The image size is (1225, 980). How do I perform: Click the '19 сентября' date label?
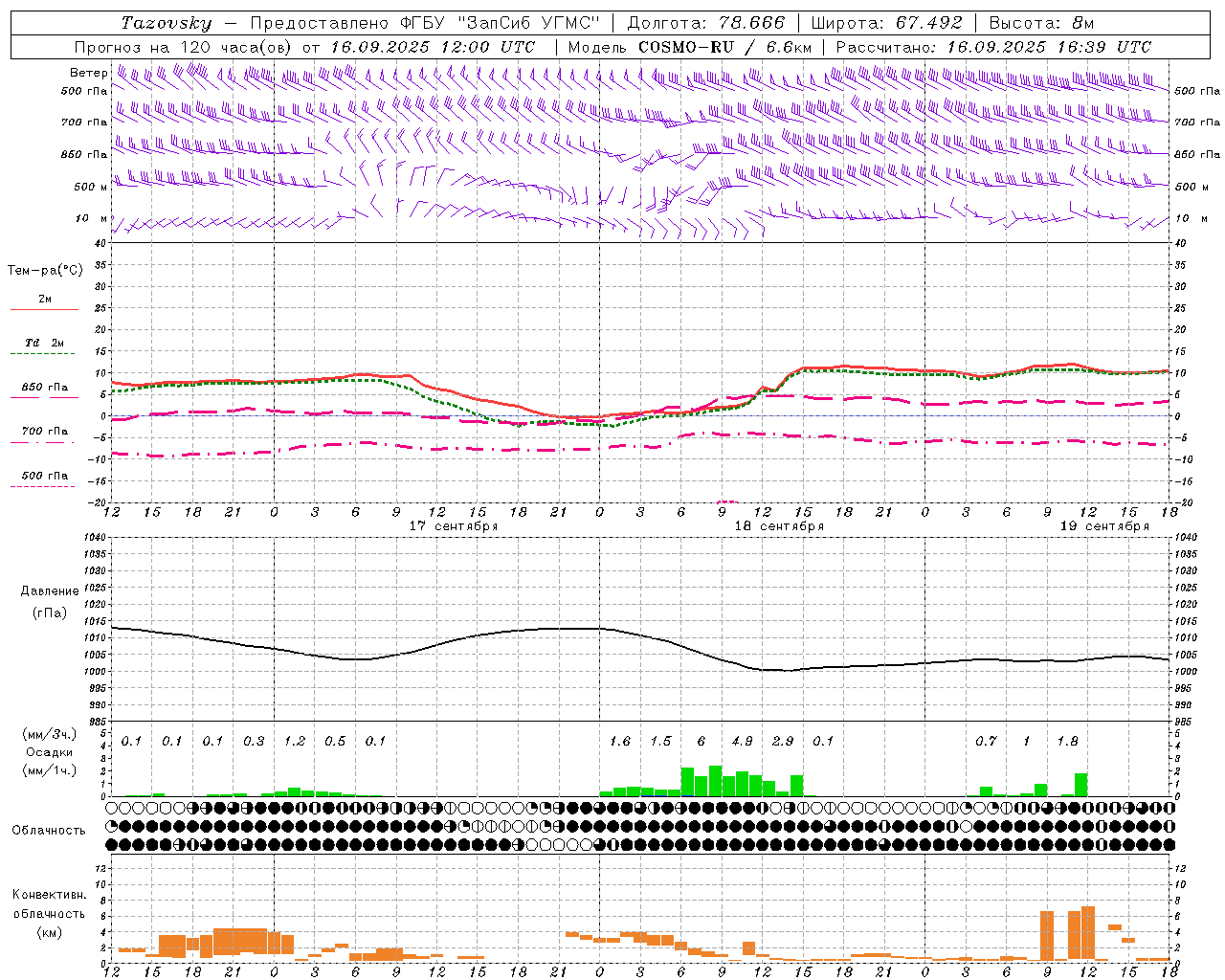pyautogui.click(x=1104, y=526)
